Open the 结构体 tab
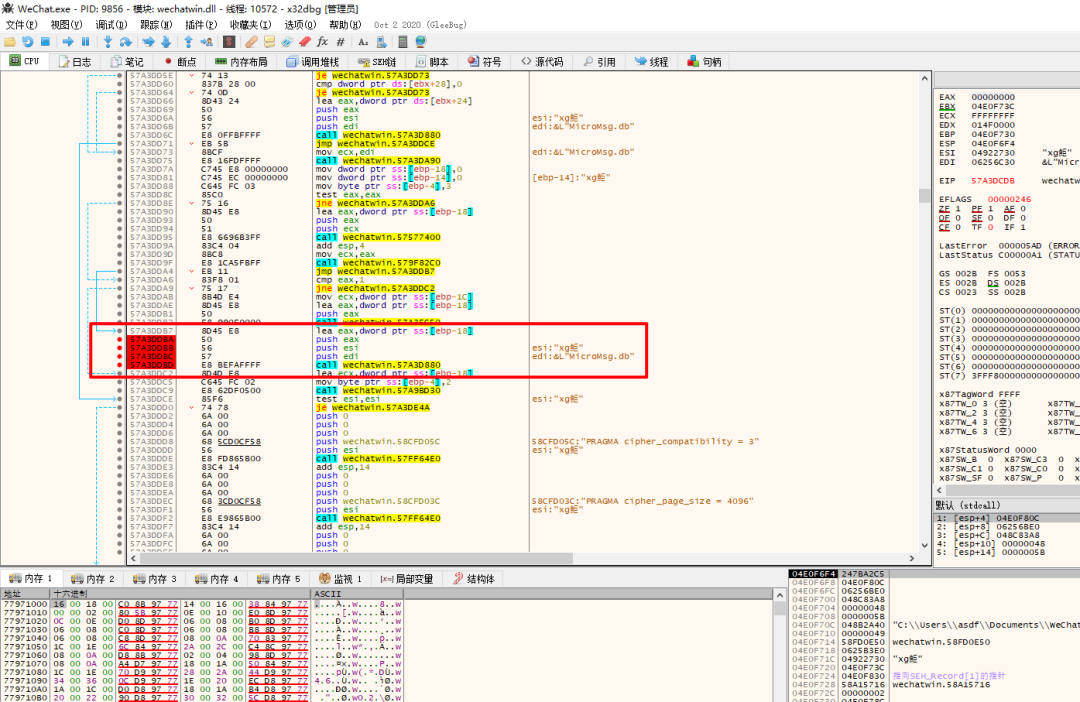1080x702 pixels. click(x=474, y=579)
